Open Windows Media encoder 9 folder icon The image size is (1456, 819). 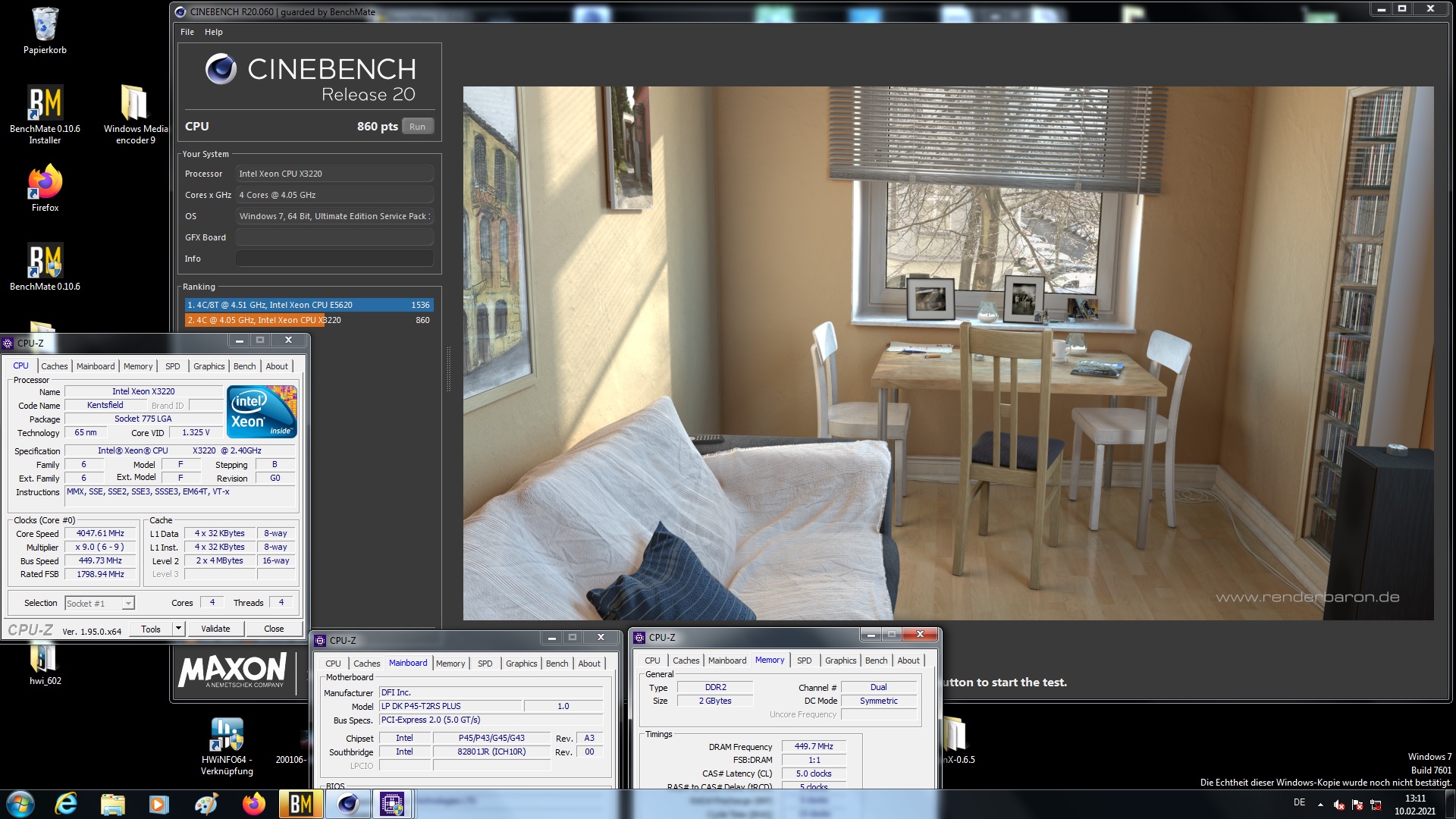tap(135, 114)
